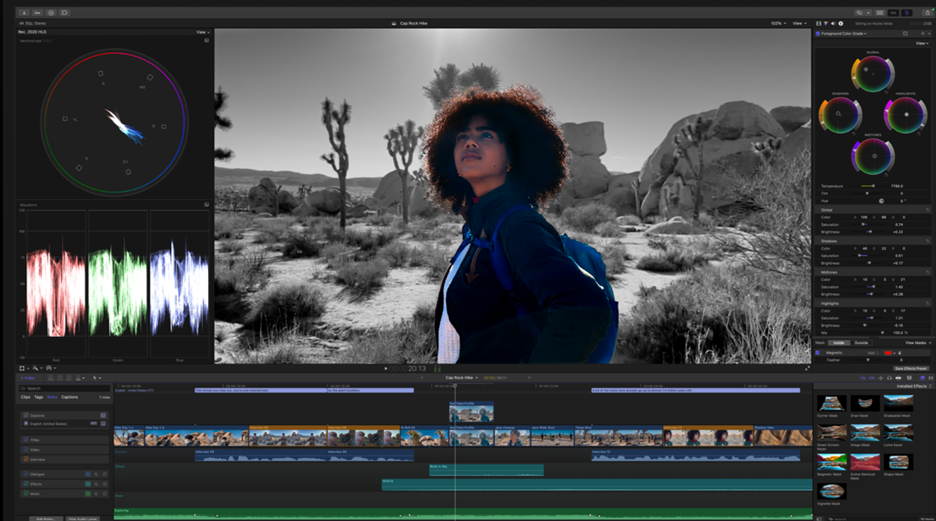This screenshot has height=521, width=936.
Task: Click the Share export icon
Action: tap(928, 13)
